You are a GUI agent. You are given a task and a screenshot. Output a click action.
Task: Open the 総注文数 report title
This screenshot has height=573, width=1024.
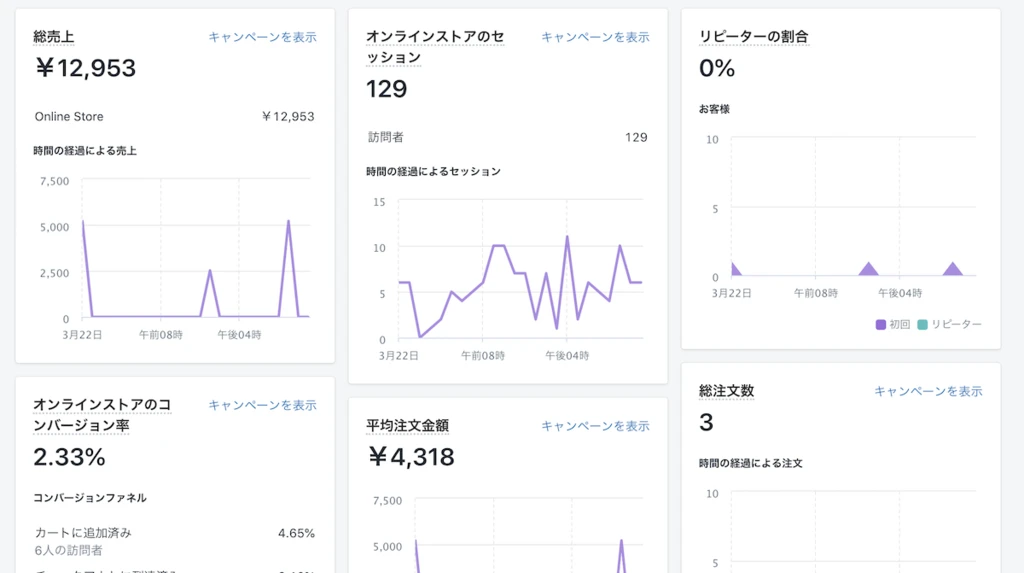(726, 391)
